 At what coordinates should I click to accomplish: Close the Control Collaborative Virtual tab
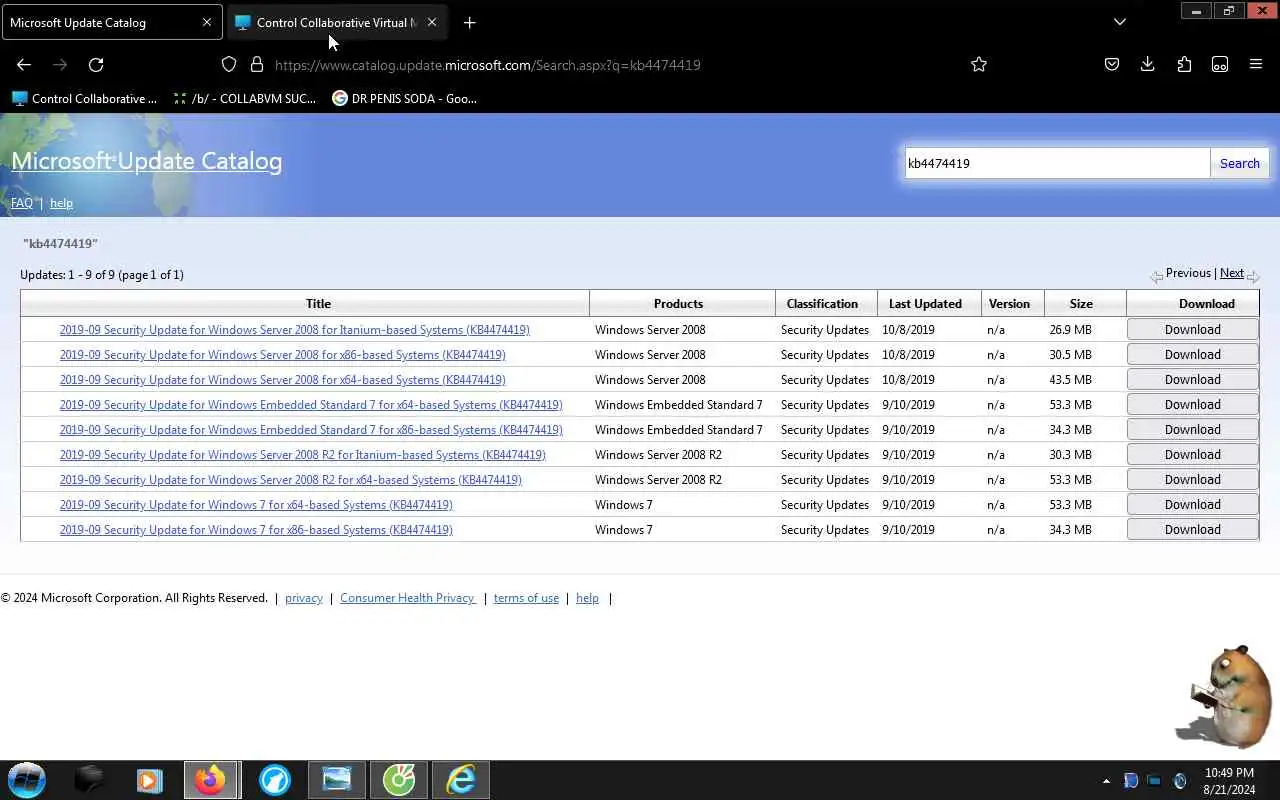pyautogui.click(x=432, y=22)
